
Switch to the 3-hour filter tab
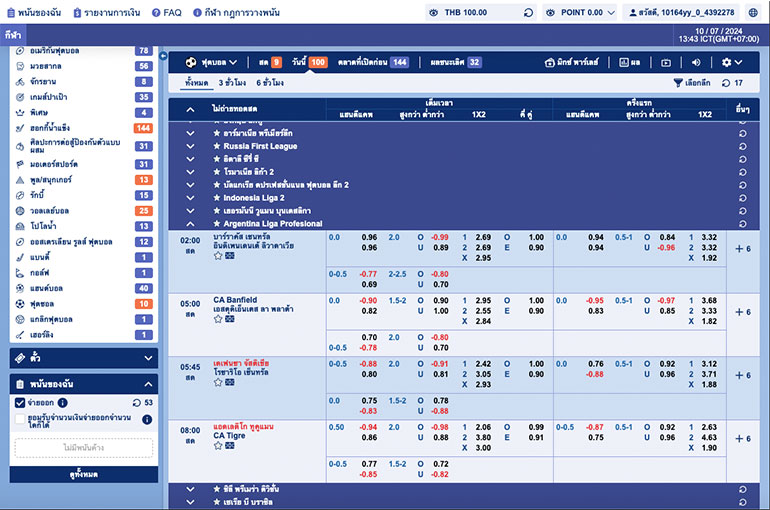tap(233, 83)
